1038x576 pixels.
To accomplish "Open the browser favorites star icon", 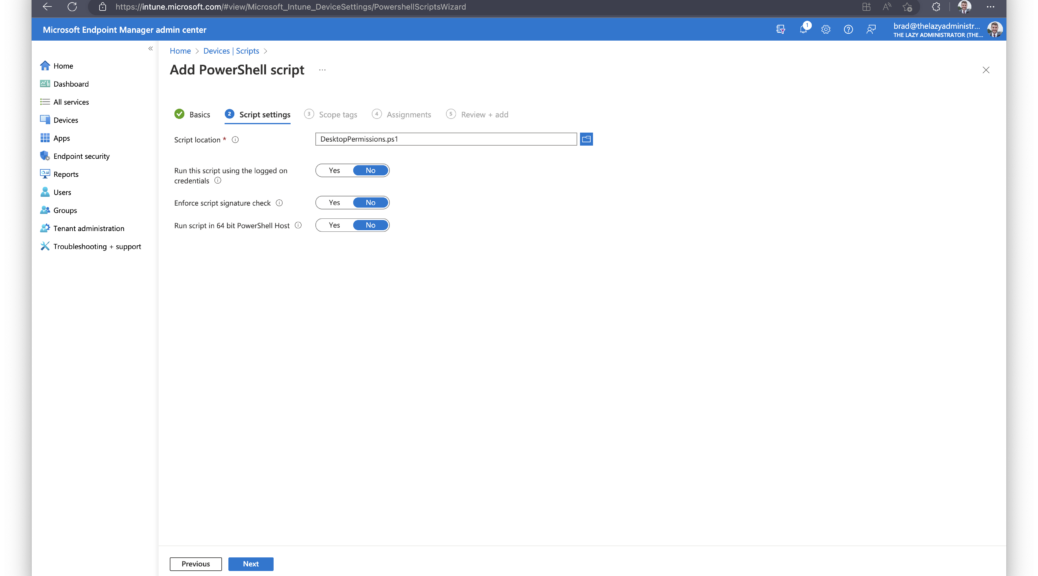I will [x=908, y=7].
